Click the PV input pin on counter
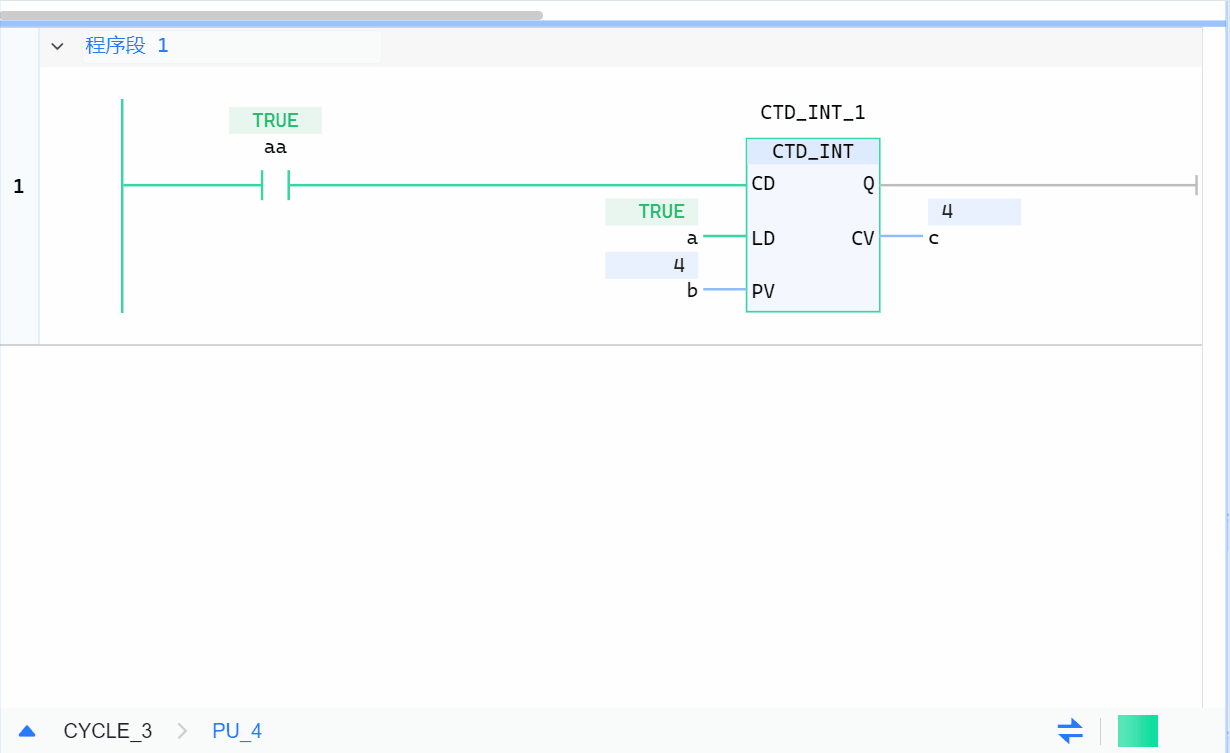This screenshot has height=753, width=1230. (763, 291)
